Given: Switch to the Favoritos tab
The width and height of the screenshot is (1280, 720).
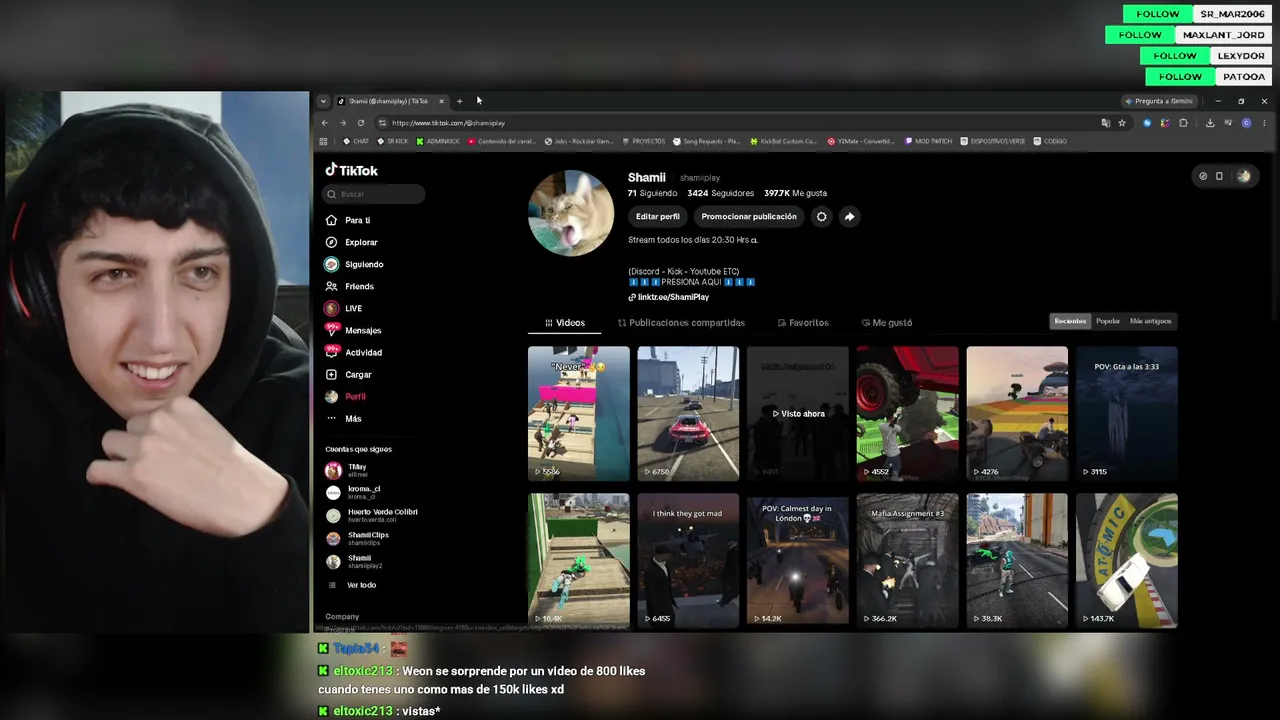Looking at the screenshot, I should (x=803, y=323).
